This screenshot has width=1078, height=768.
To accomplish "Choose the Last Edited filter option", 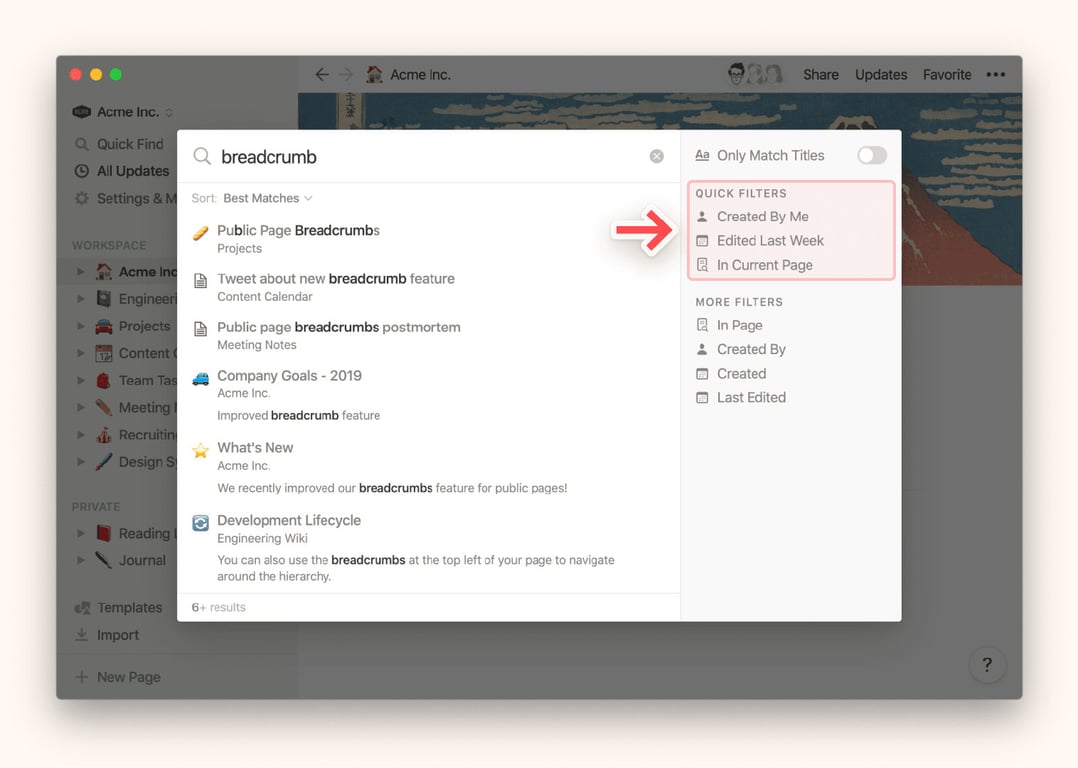I will tap(751, 397).
